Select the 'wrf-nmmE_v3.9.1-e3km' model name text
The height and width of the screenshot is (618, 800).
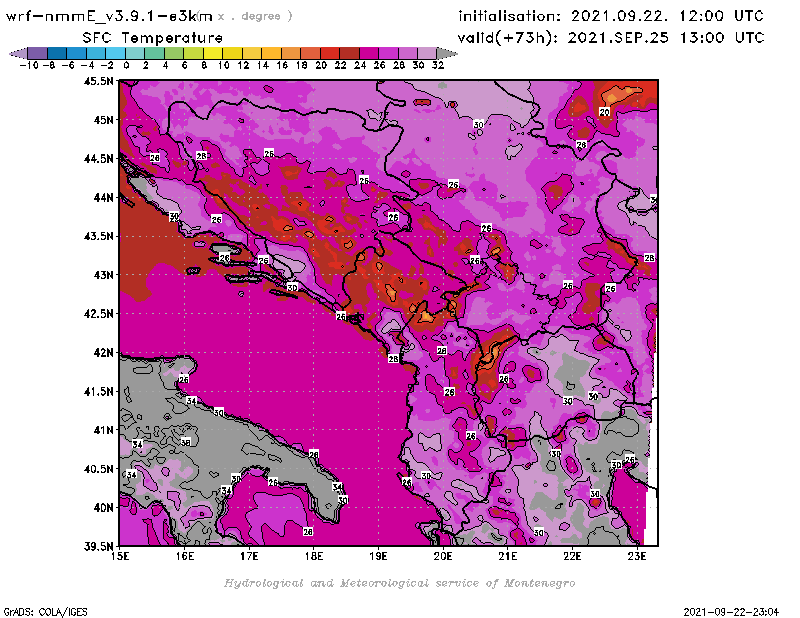pos(109,16)
